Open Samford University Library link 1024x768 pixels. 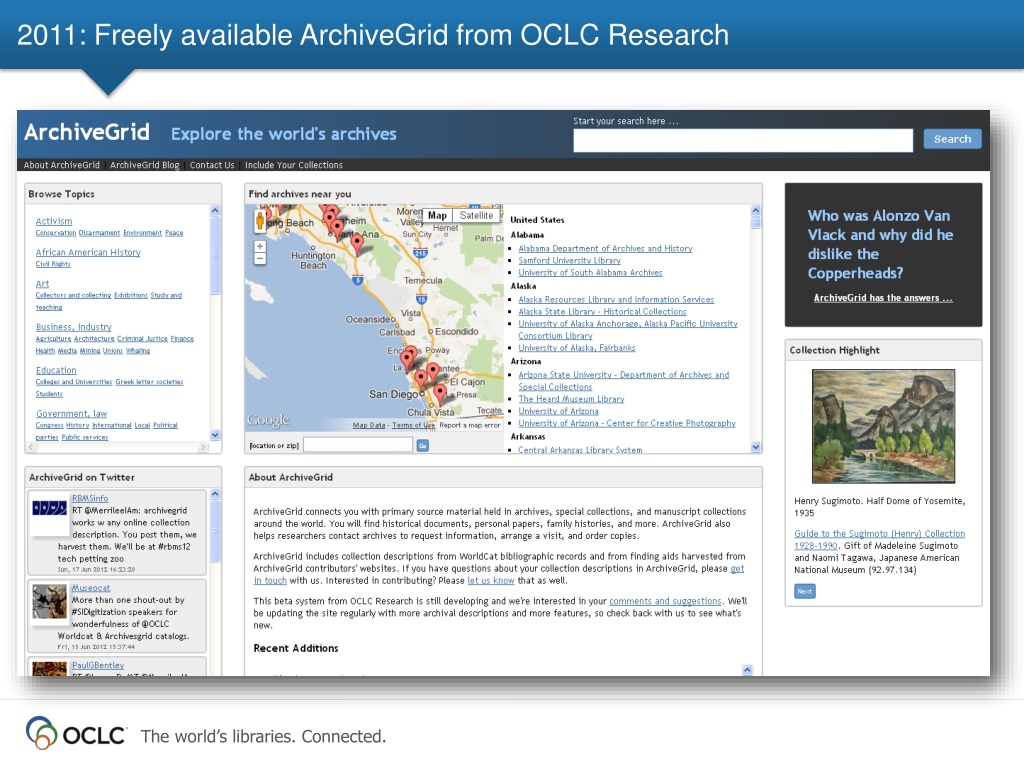[569, 261]
